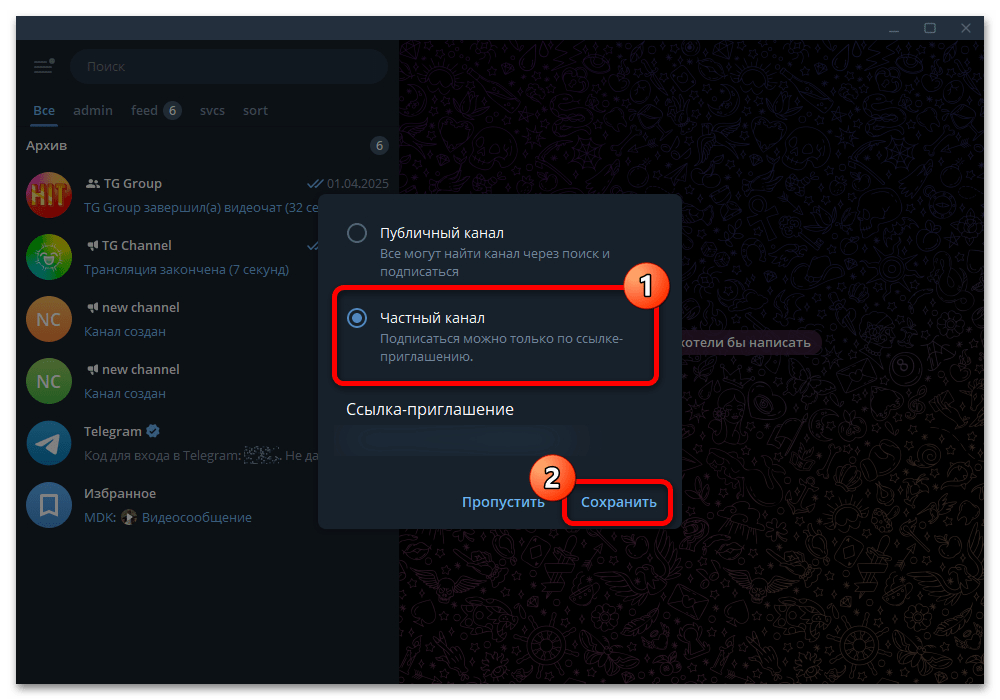Click the group icon before TG Group
This screenshot has width=1000, height=700.
92,184
